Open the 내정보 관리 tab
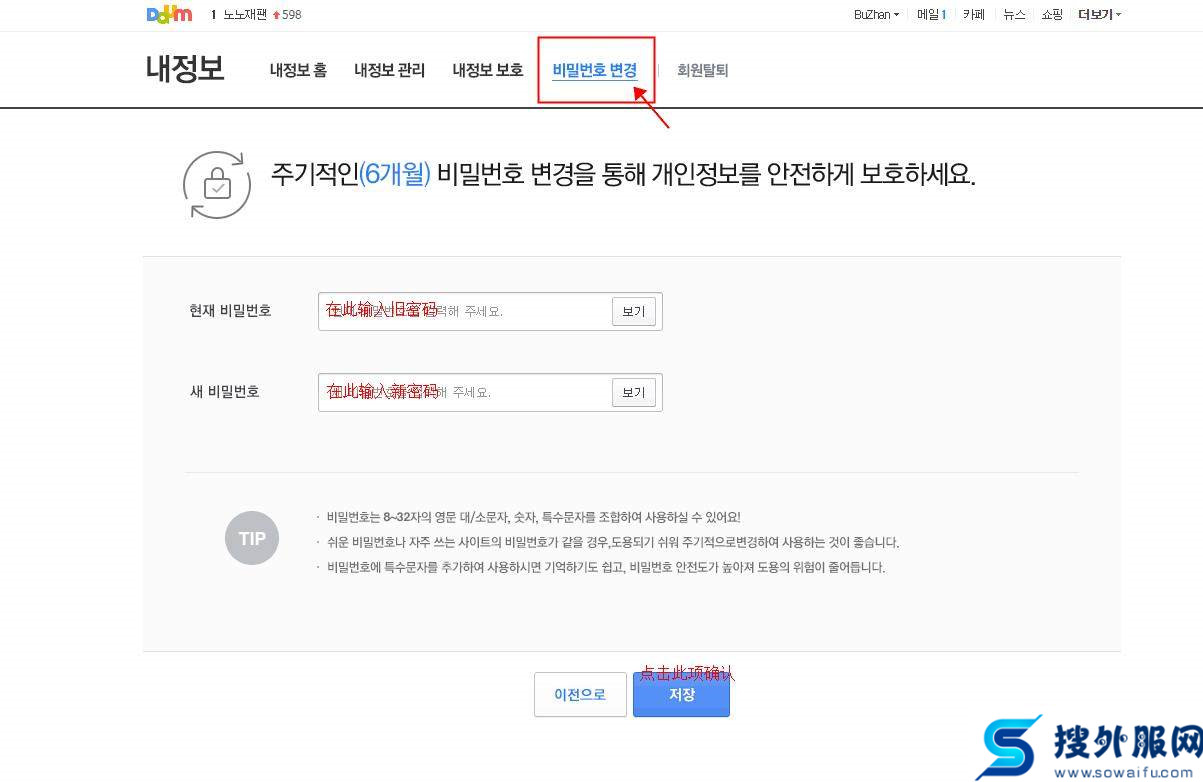This screenshot has height=782, width=1203. pos(390,70)
